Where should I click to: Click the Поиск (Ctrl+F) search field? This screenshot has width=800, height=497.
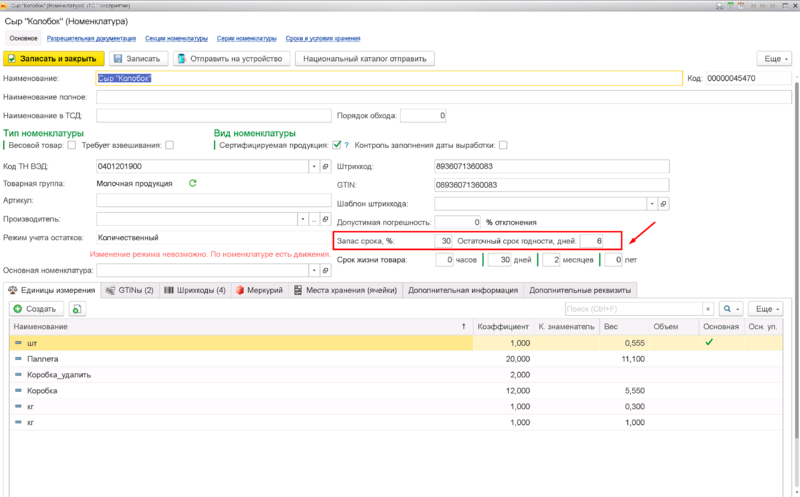[x=633, y=309]
